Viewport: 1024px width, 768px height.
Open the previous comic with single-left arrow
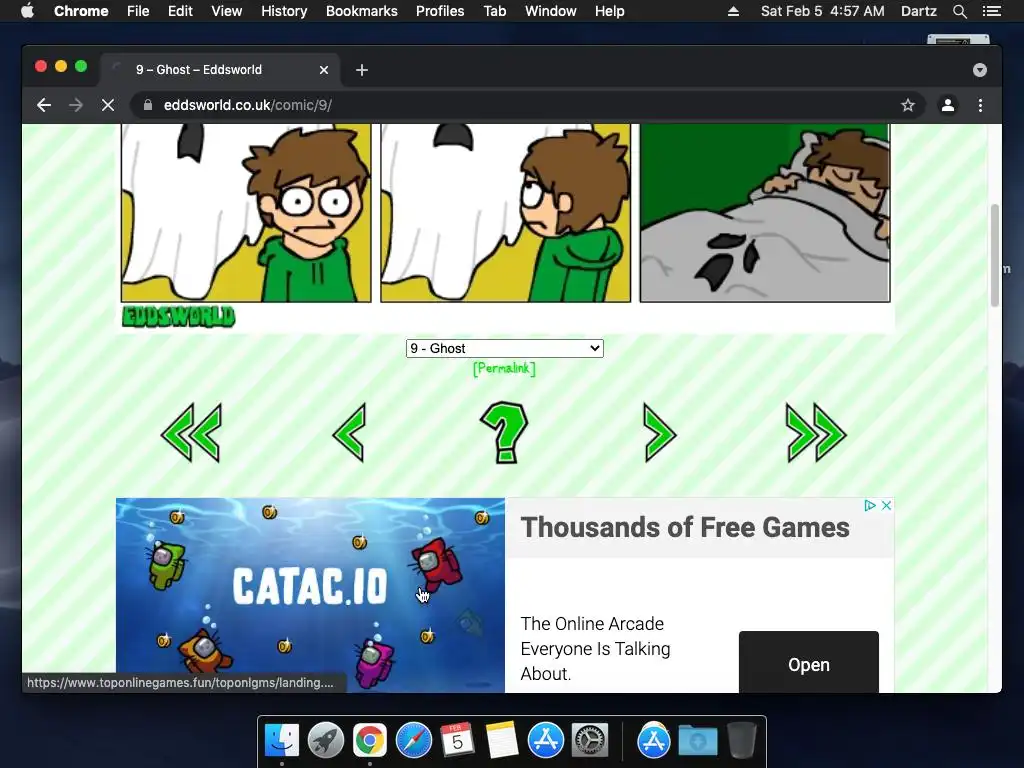(349, 432)
